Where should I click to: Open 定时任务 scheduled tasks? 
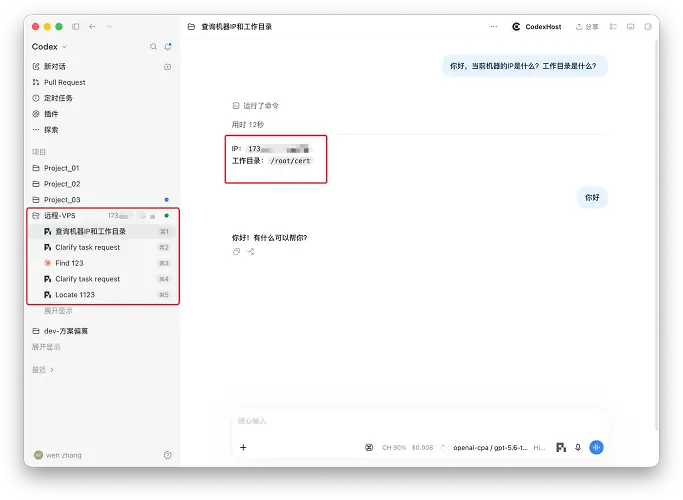point(58,98)
